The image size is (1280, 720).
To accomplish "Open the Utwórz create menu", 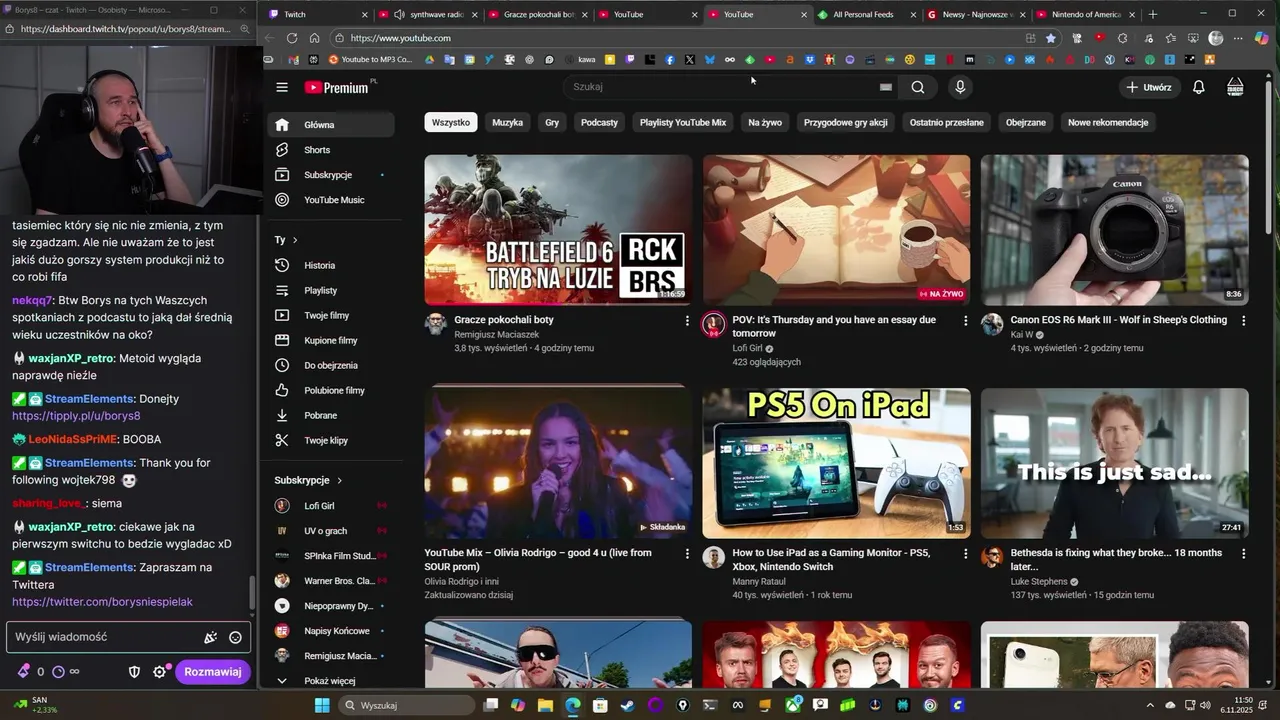I will pyautogui.click(x=1148, y=87).
